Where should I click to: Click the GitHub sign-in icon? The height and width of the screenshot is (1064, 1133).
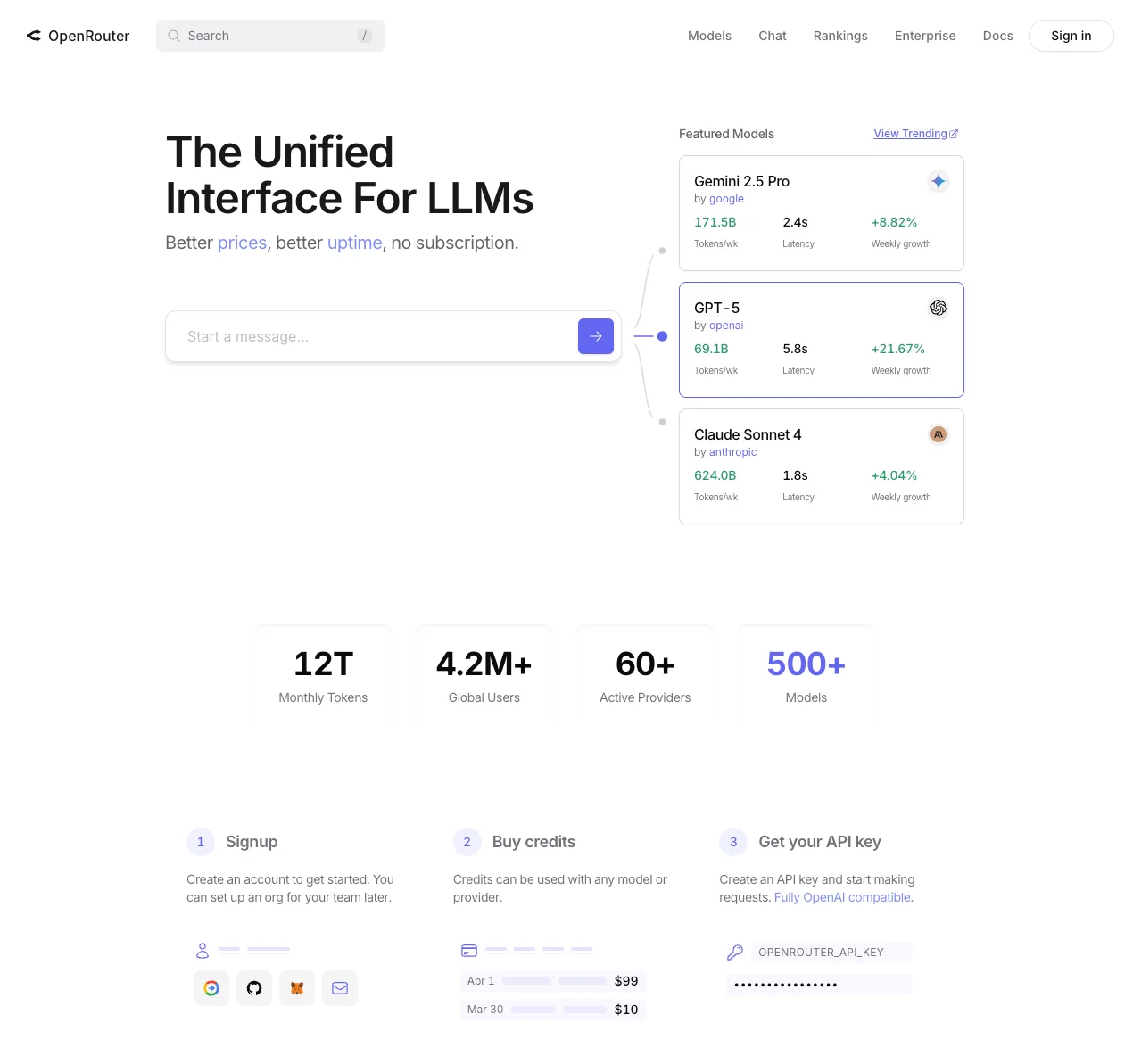(x=254, y=988)
